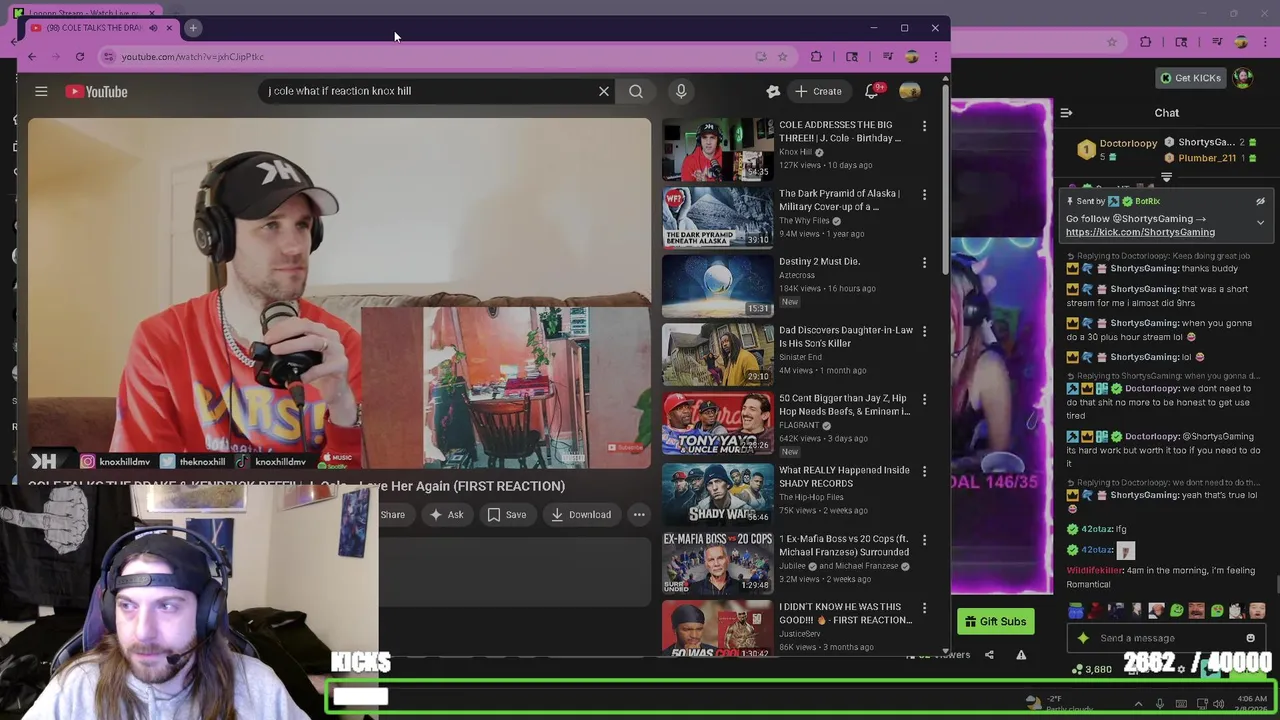Open the YouTube hamburger guide menu

41,91
